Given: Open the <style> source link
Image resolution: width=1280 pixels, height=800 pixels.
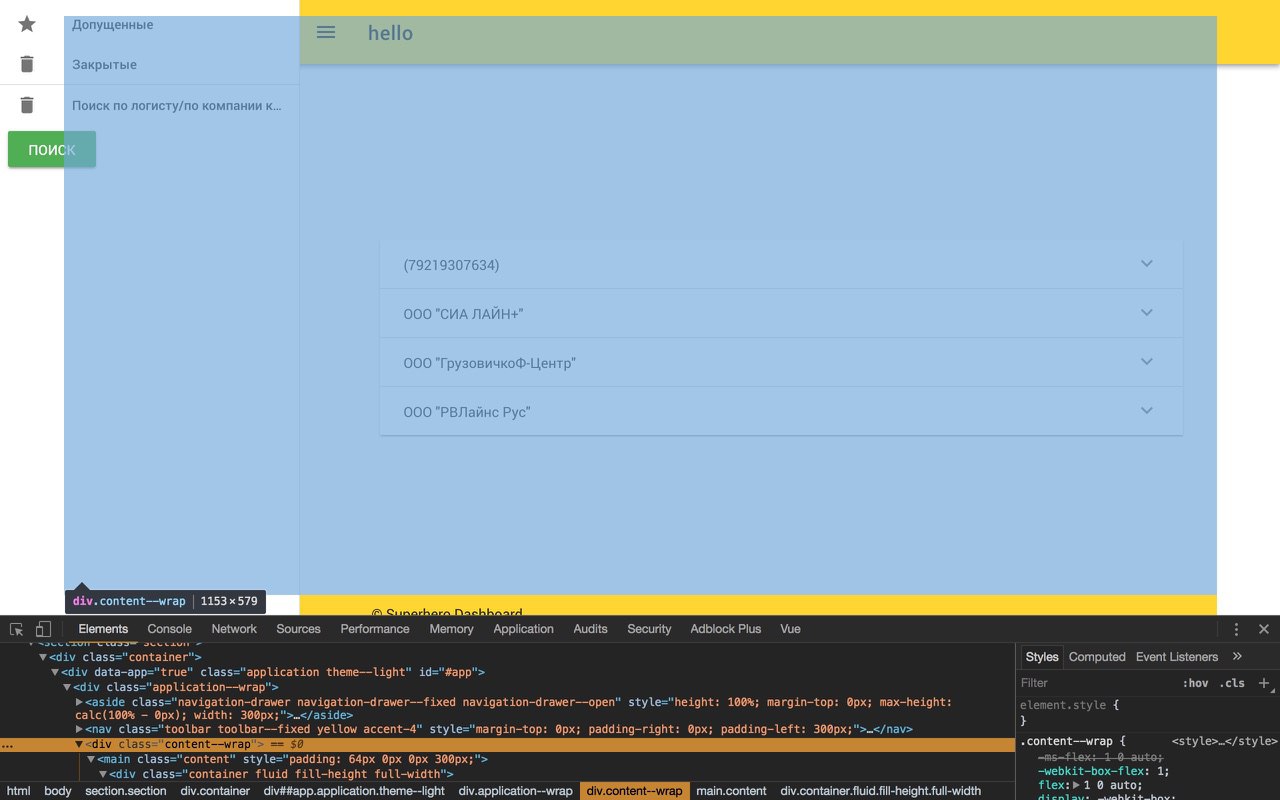Looking at the screenshot, I should pos(1224,741).
